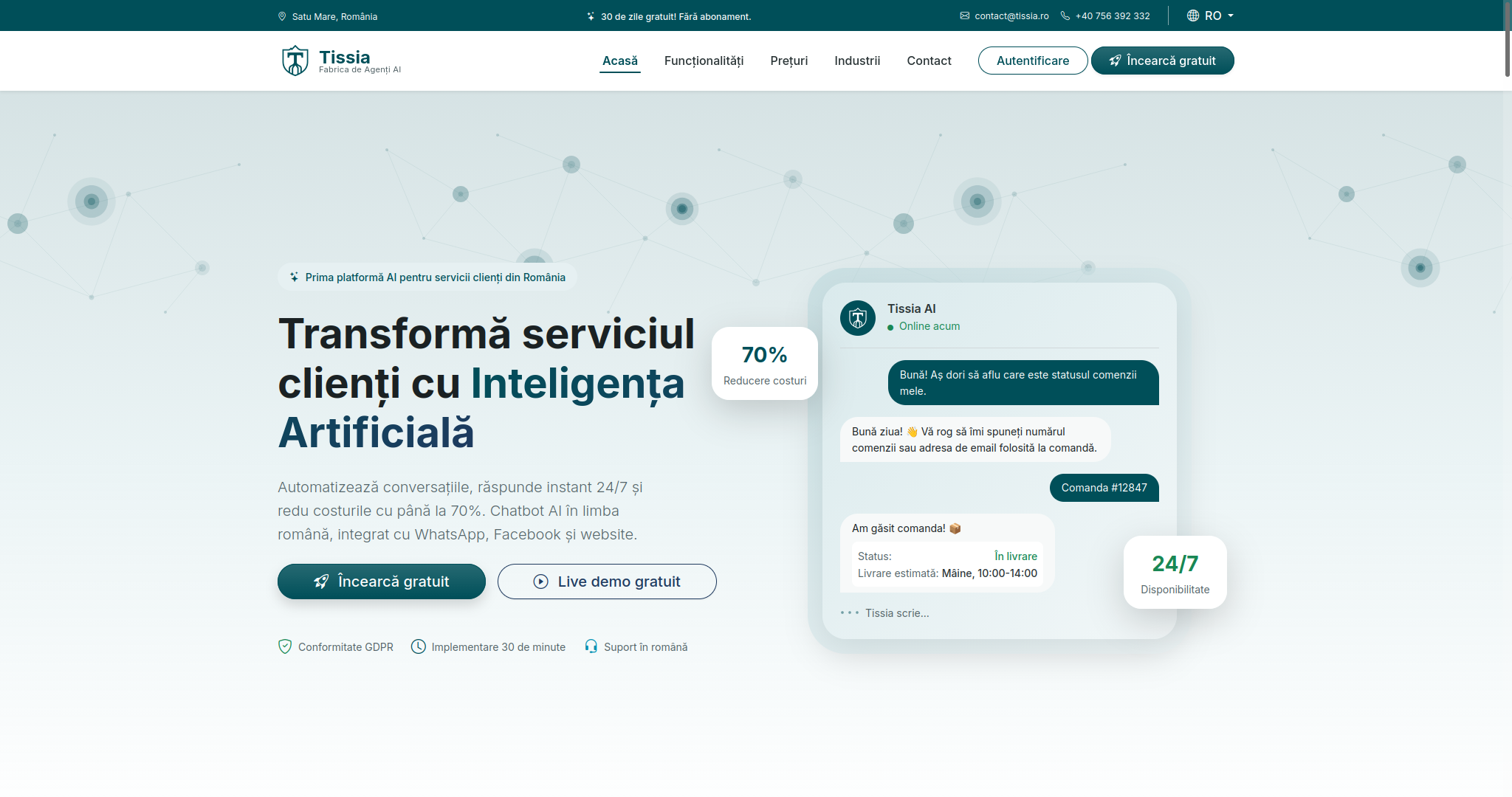Click the rocket icon on the hero Încearcă gratuit button

320,582
